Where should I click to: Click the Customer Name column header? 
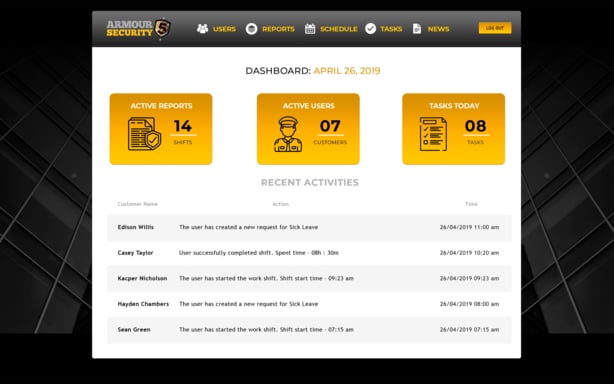click(137, 204)
